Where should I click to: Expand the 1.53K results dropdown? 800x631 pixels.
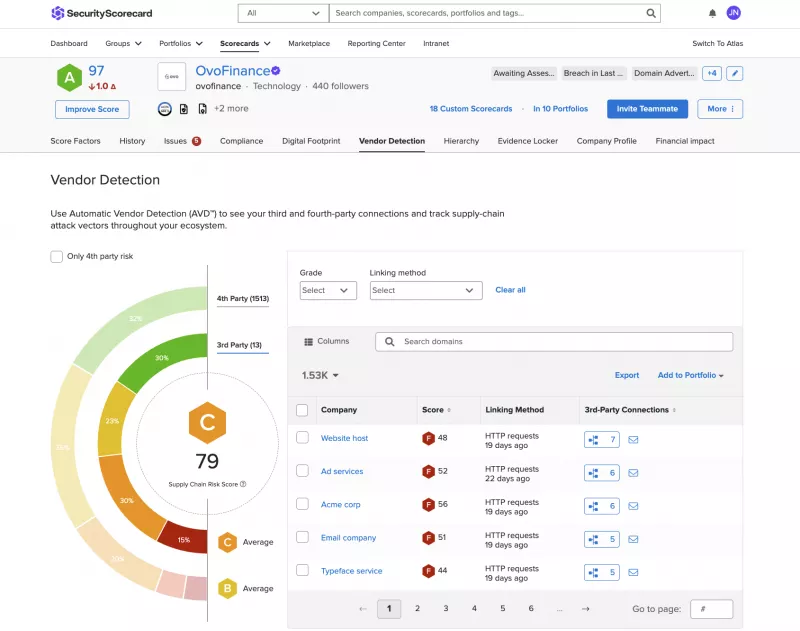[x=320, y=375]
